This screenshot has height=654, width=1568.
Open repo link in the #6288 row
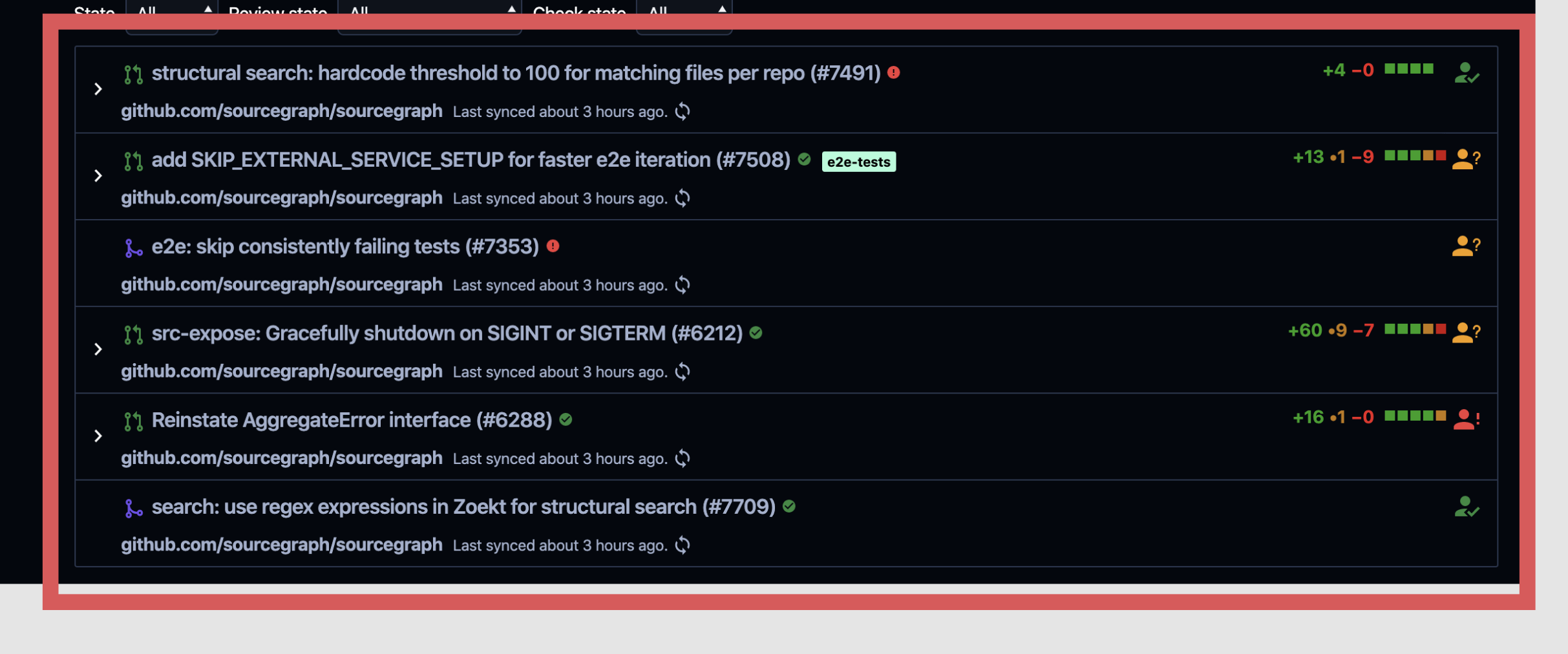[282, 458]
